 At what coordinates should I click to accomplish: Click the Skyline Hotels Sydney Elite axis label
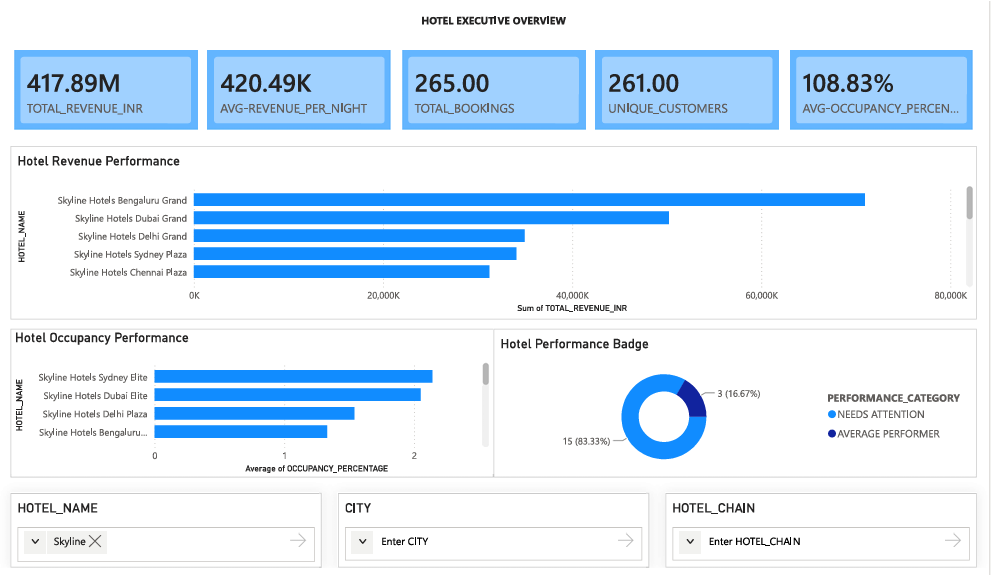93,377
